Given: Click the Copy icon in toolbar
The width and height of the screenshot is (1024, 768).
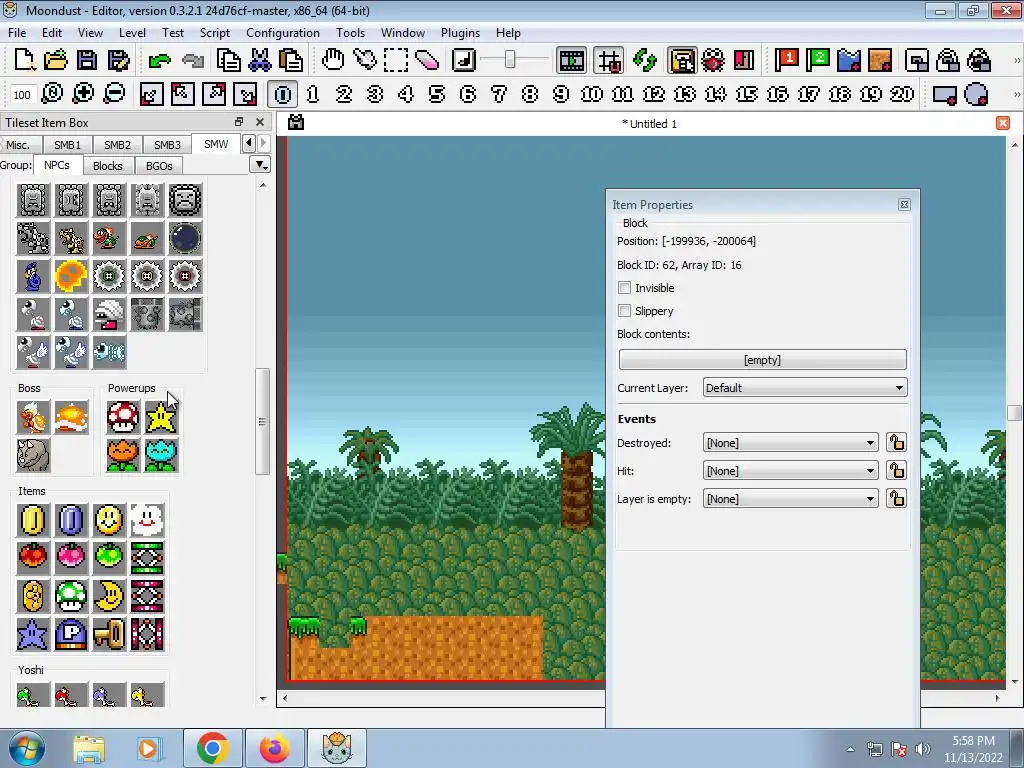Looking at the screenshot, I should coord(229,60).
